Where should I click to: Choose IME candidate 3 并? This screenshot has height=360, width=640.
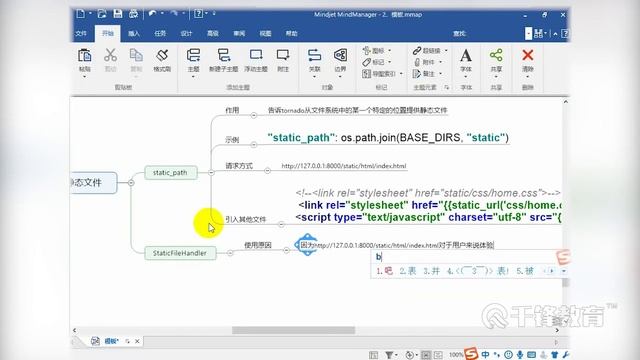pyautogui.click(x=431, y=271)
